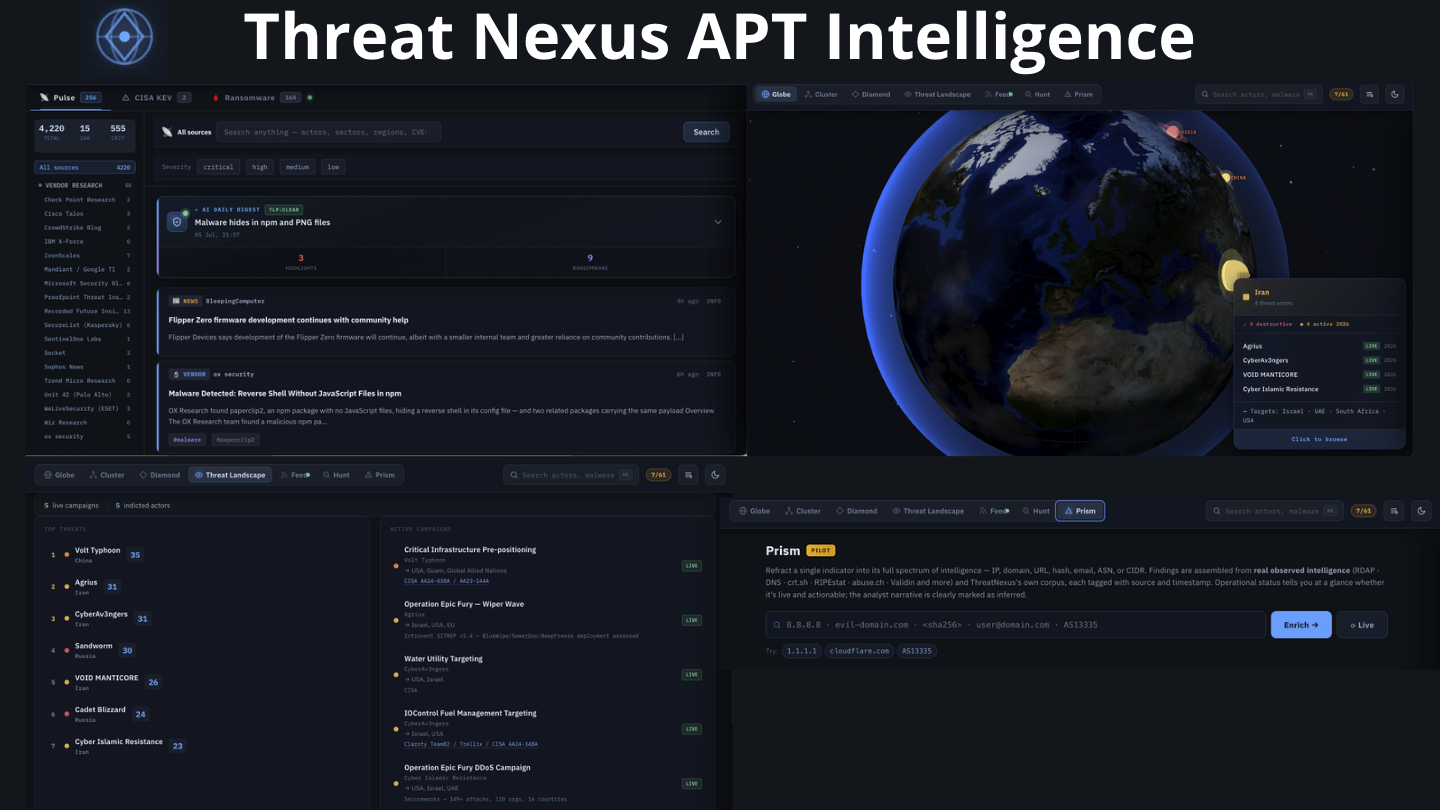Click the satellite icon beside All sources search
The width and height of the screenshot is (1440, 810).
tap(167, 132)
